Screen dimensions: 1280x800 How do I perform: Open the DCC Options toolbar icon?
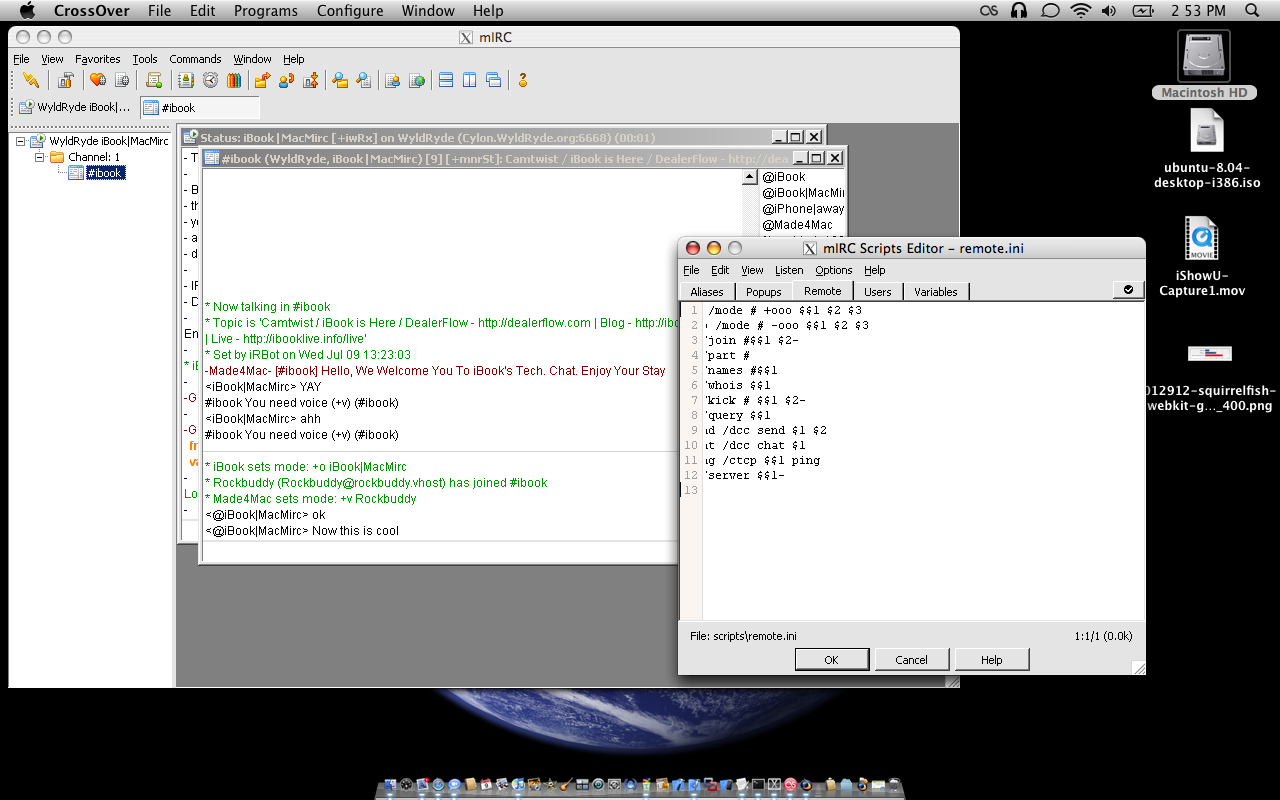[x=310, y=80]
